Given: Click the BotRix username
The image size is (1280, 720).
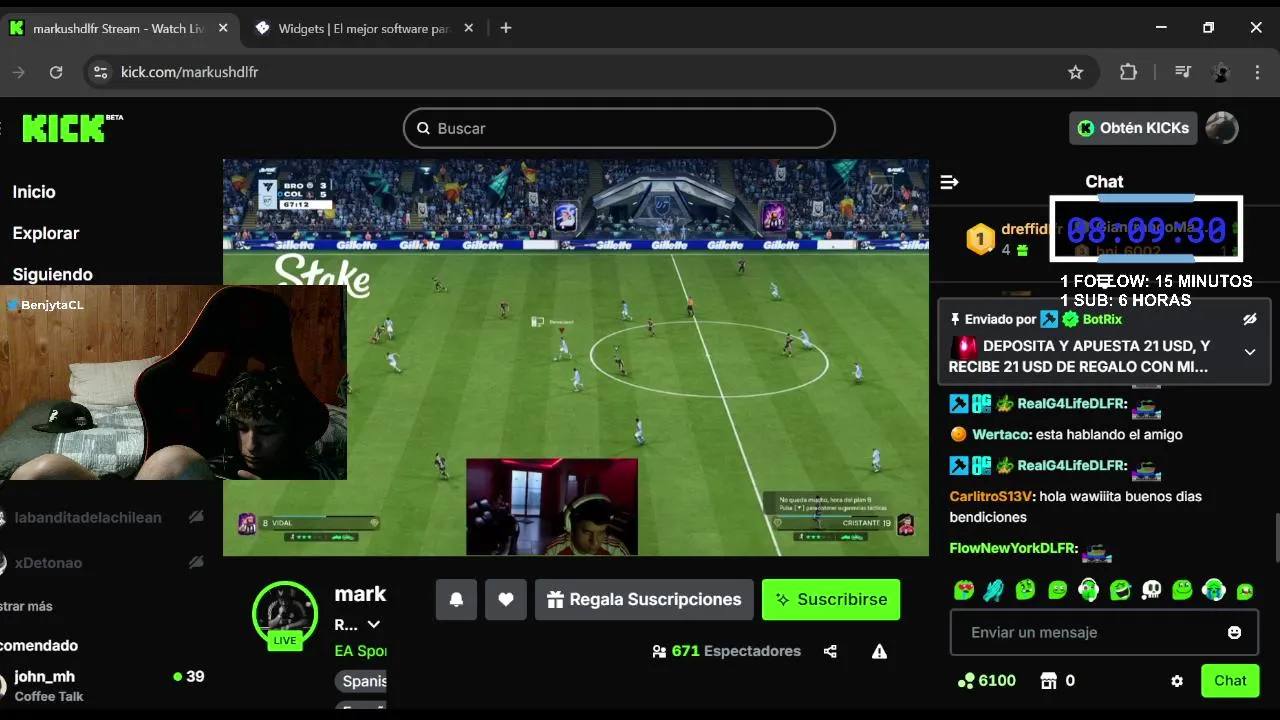Looking at the screenshot, I should click(1102, 319).
